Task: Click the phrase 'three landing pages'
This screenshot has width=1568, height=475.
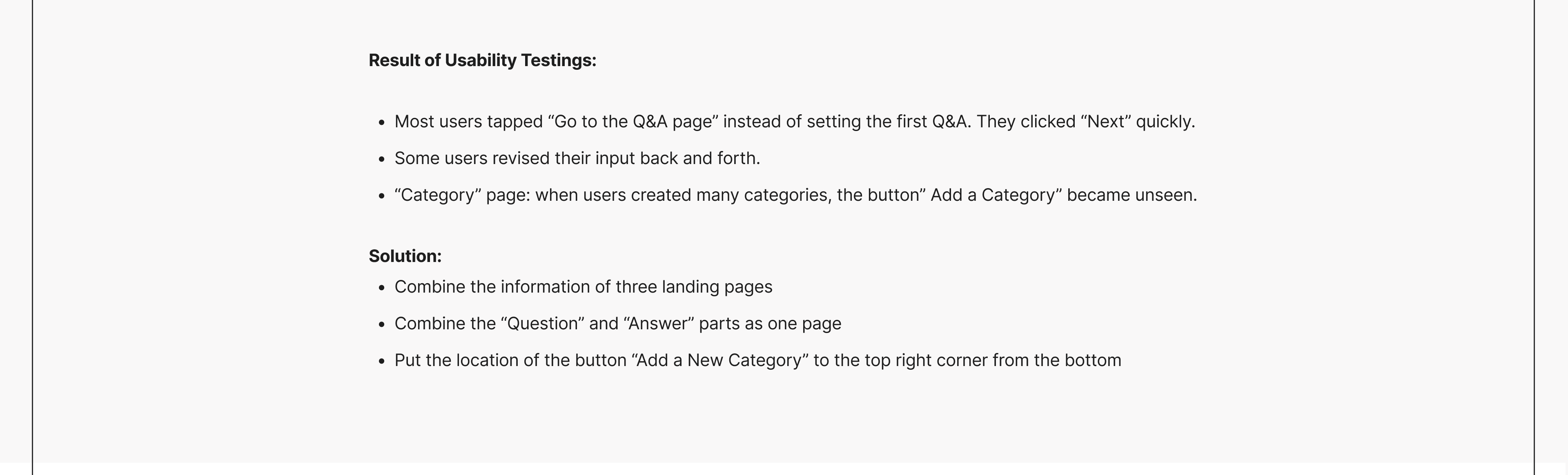Action: (x=694, y=287)
